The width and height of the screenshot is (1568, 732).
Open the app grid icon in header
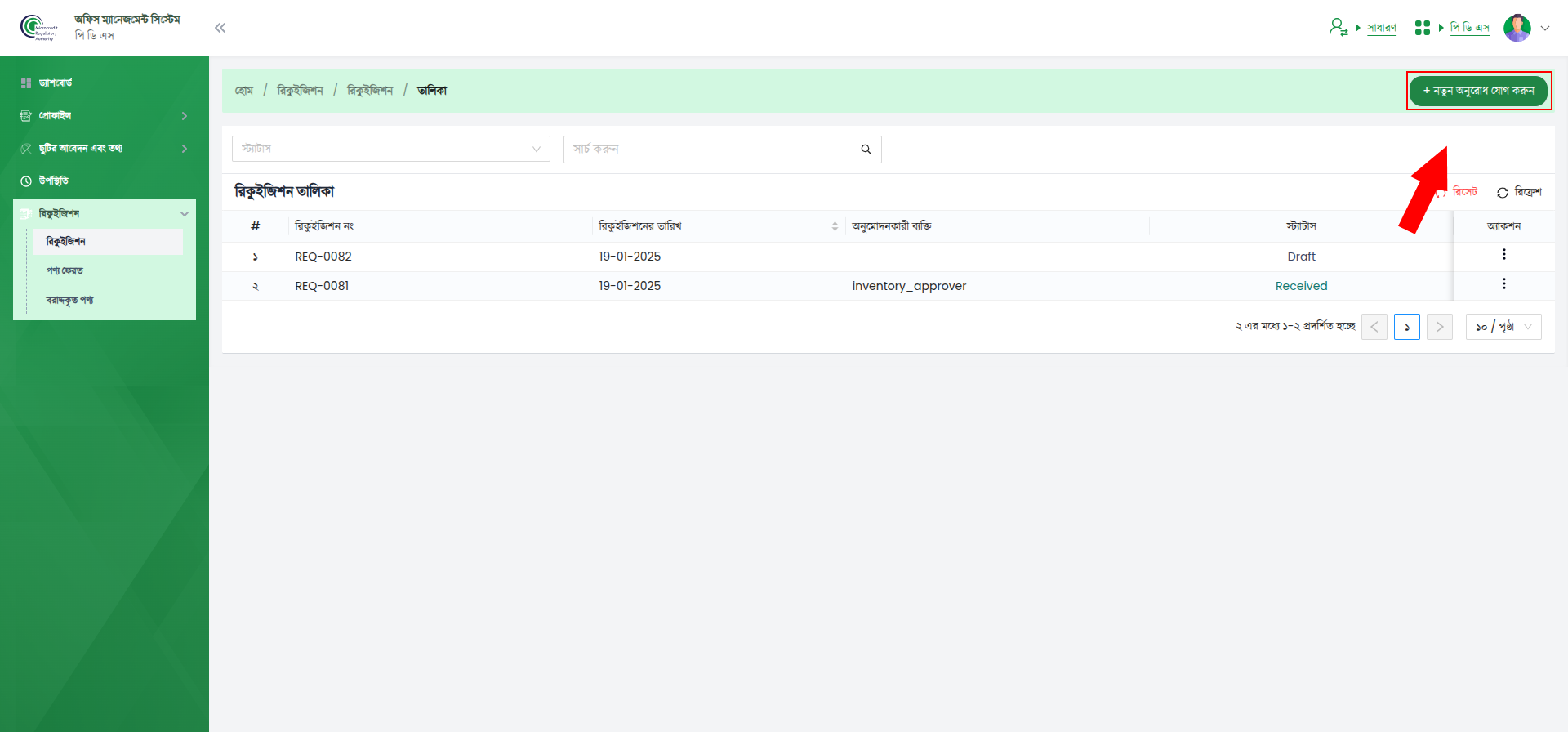click(x=1423, y=28)
